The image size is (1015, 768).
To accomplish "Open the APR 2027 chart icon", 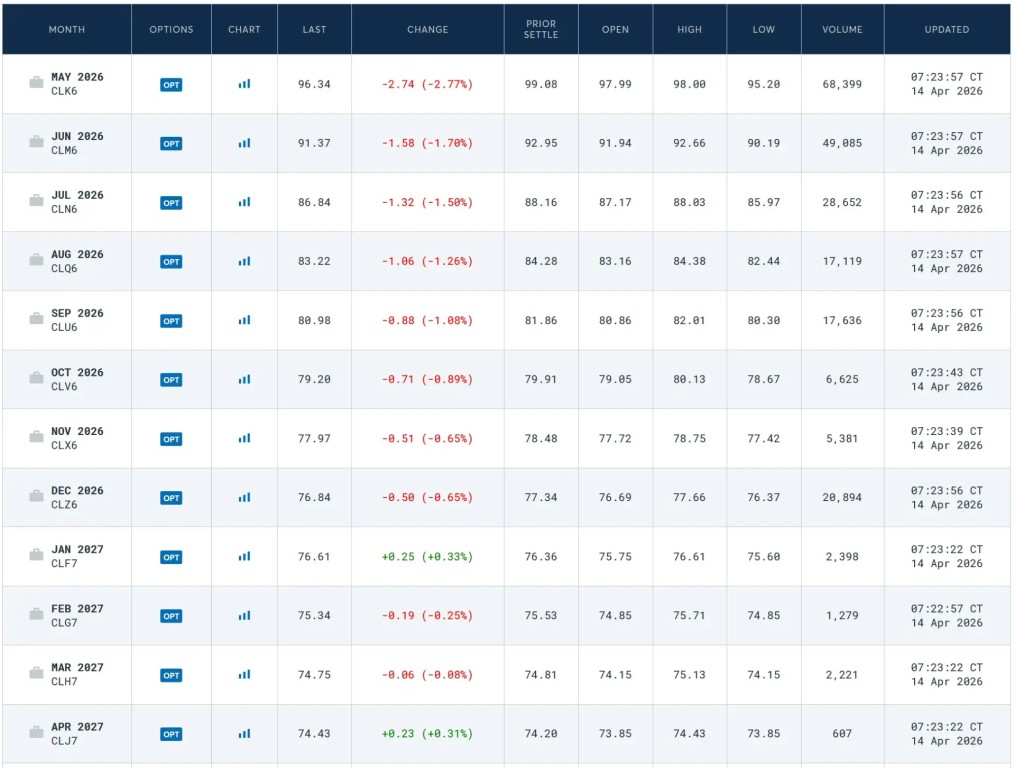I will (x=244, y=733).
